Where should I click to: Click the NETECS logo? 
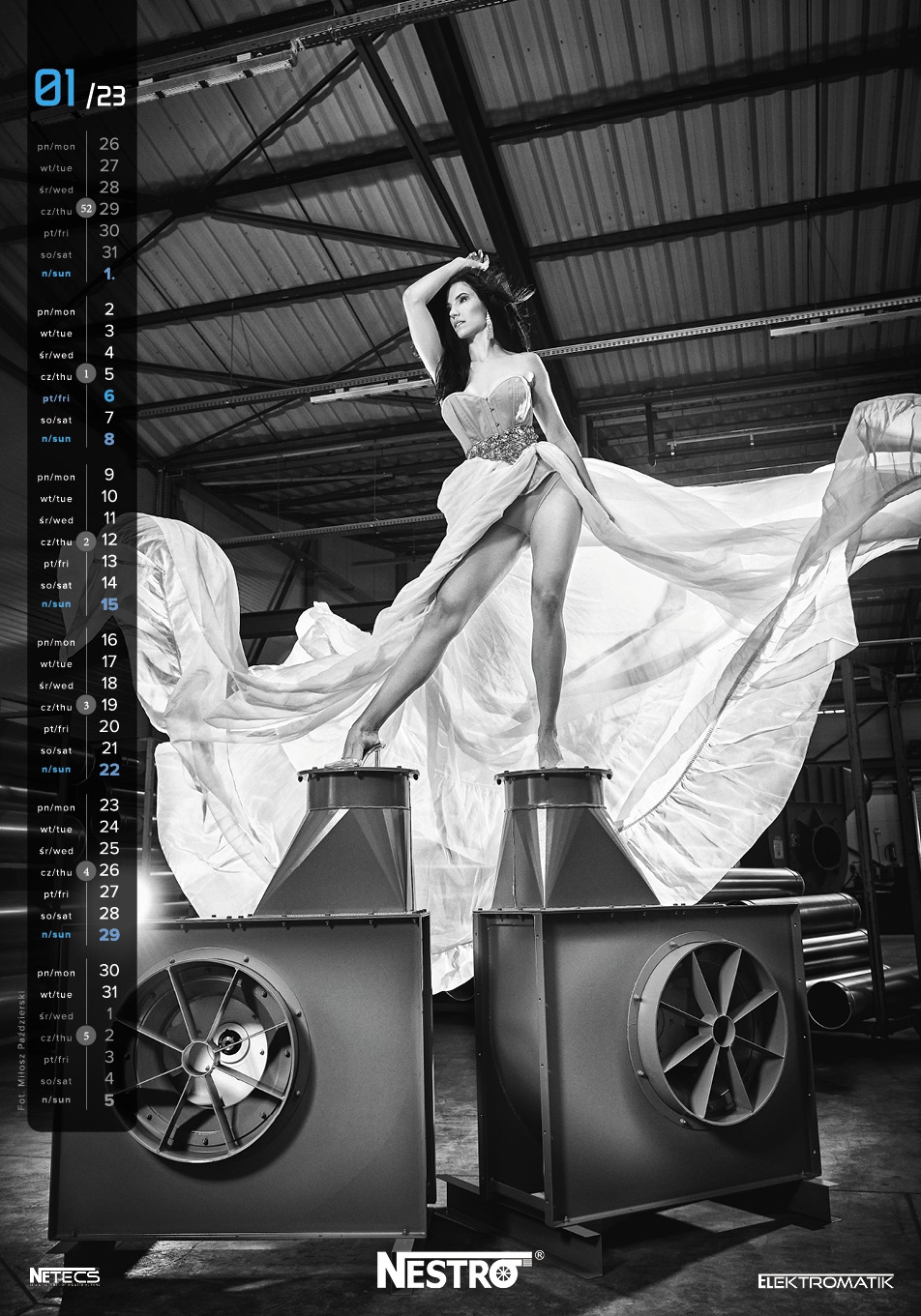tap(64, 1276)
